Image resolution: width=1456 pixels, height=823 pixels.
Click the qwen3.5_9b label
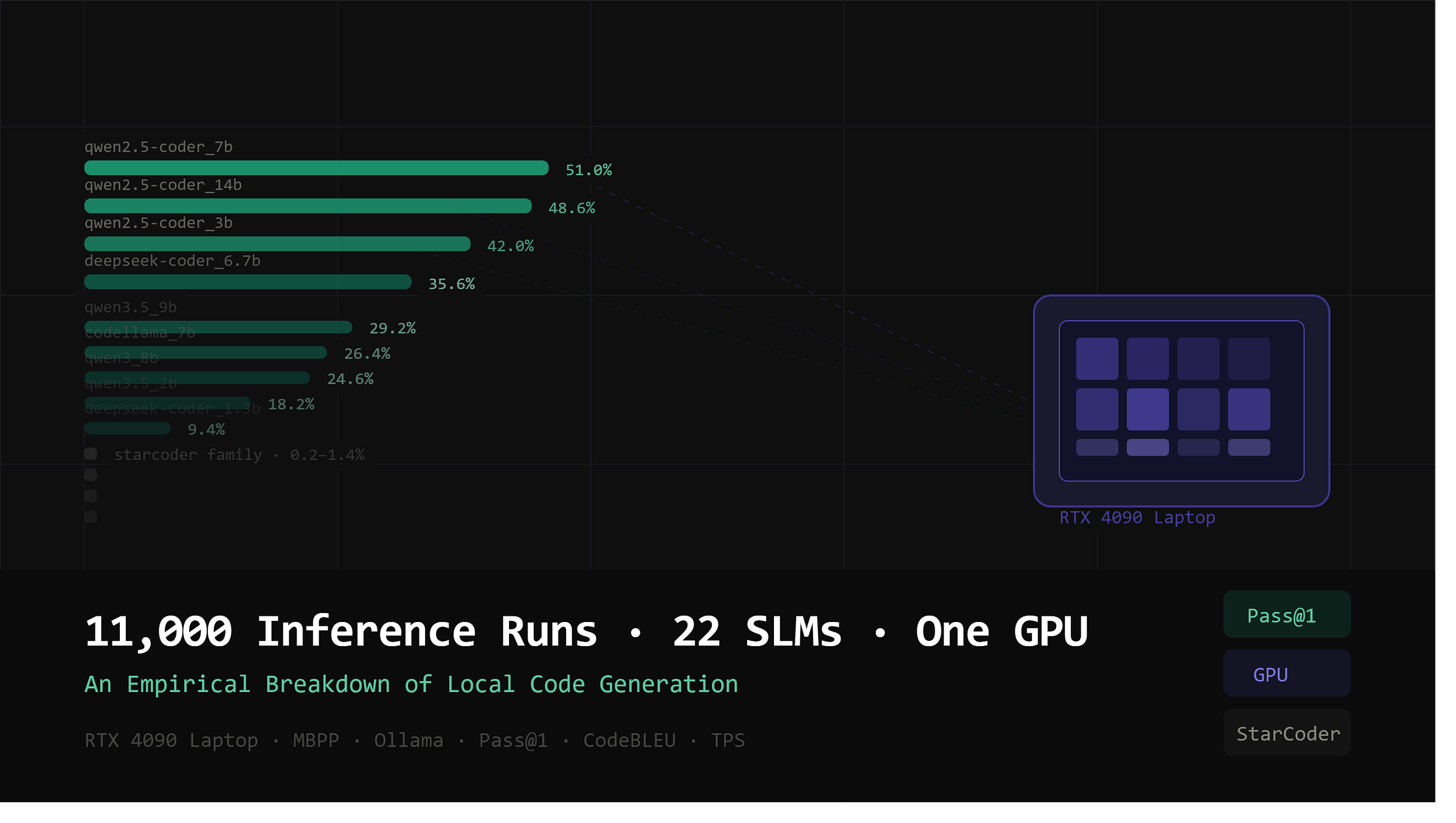(130, 307)
